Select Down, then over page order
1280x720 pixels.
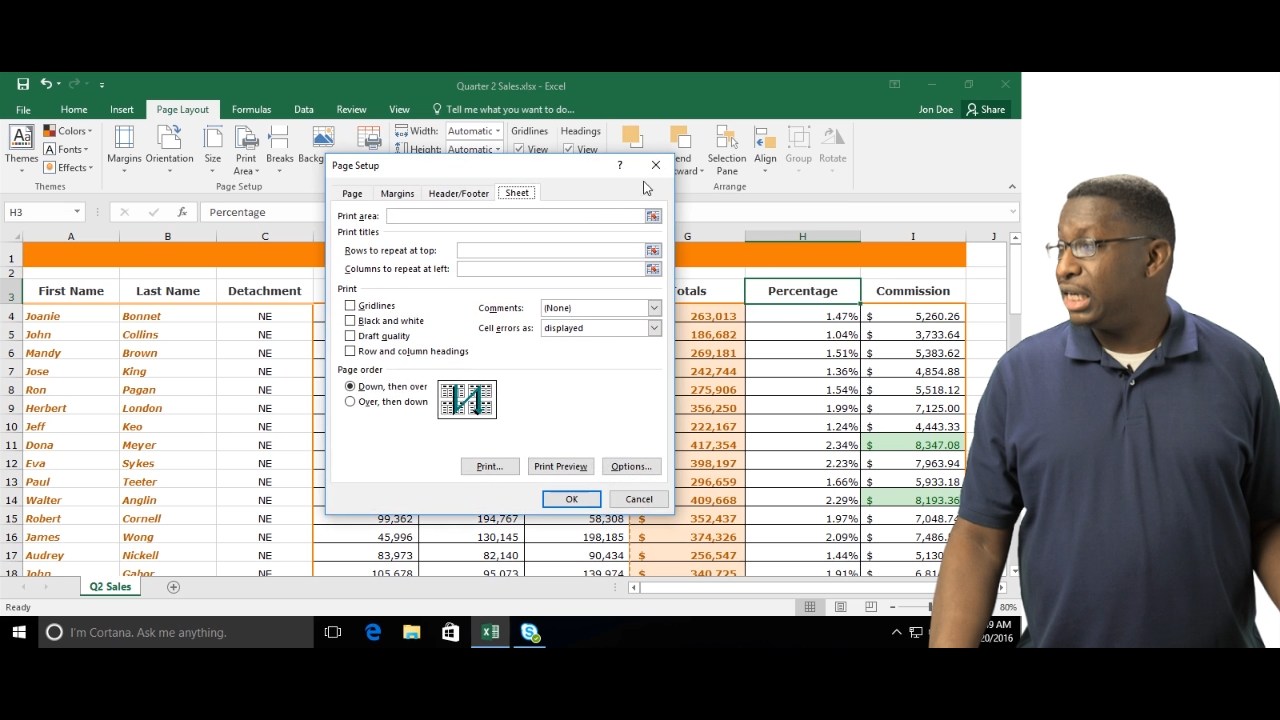tap(350, 386)
